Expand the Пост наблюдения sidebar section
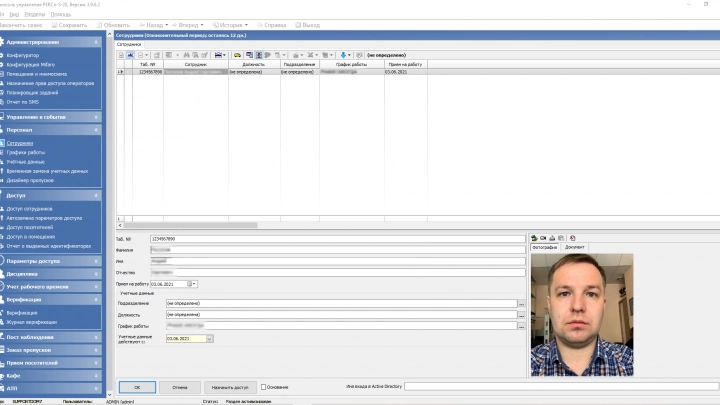 click(x=98, y=337)
